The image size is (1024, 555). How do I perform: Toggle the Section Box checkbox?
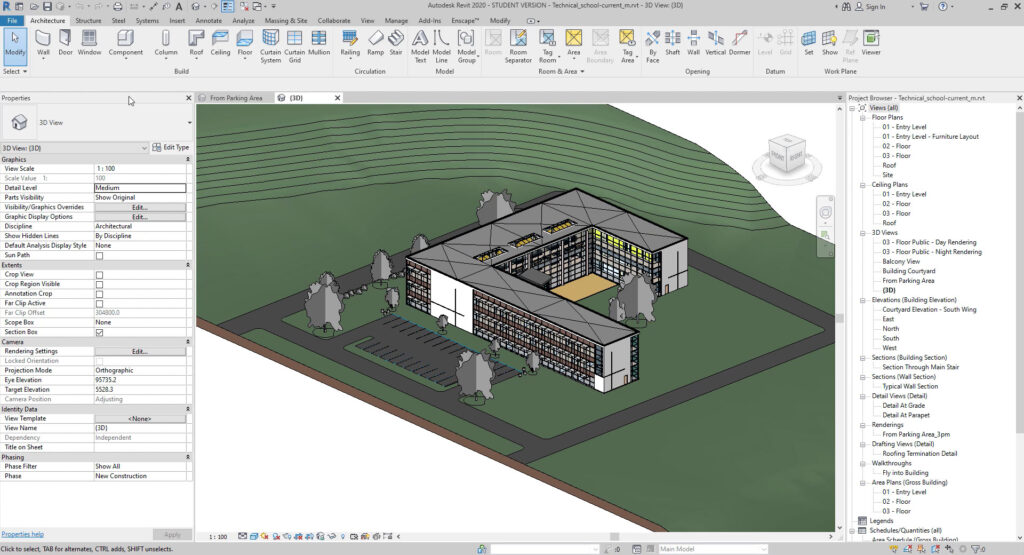(99, 332)
